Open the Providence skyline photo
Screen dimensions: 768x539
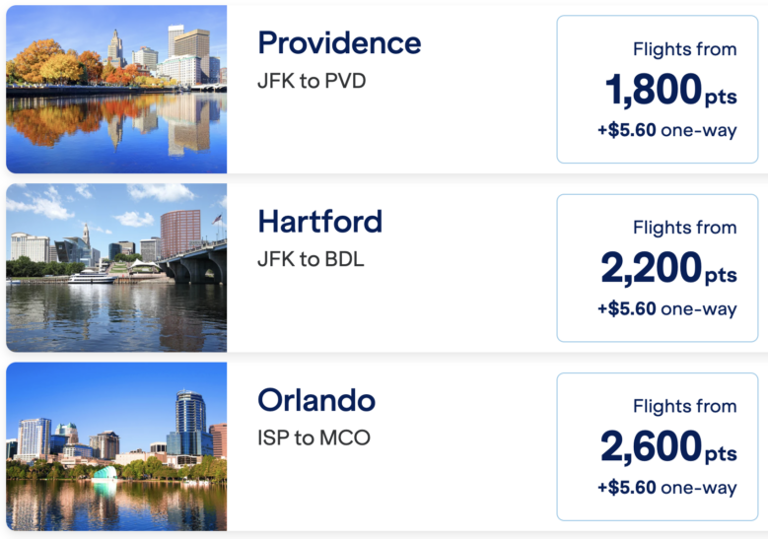(117, 89)
